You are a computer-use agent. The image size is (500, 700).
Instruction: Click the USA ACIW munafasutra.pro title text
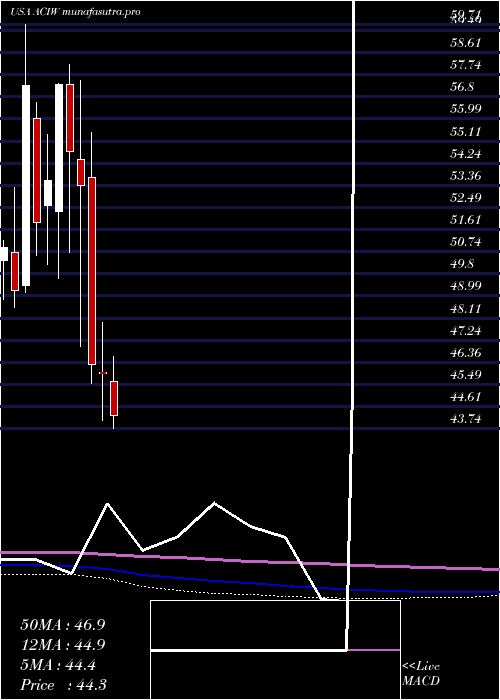coord(75,12)
